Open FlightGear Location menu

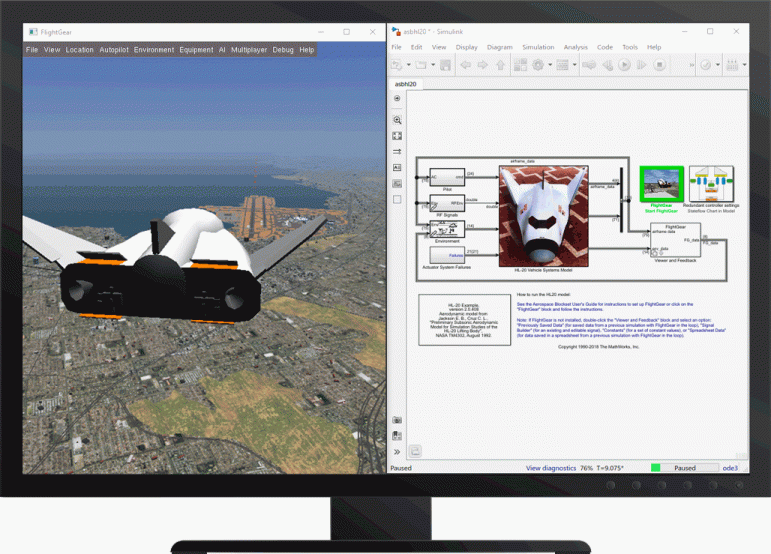(79, 50)
